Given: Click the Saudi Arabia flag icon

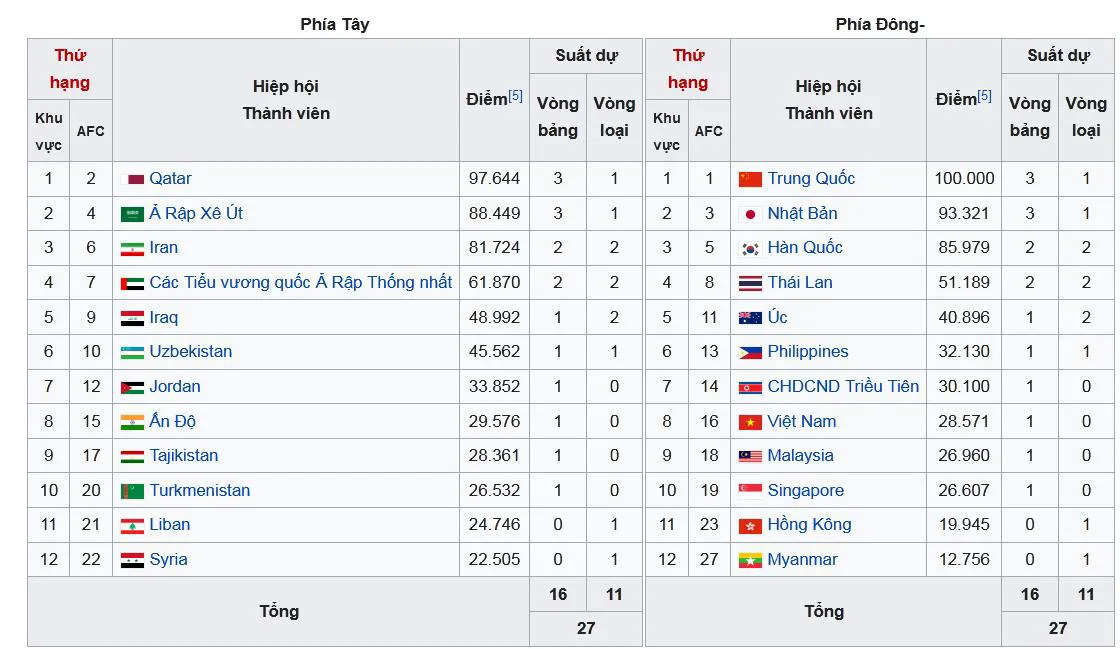Looking at the screenshot, I should pos(132,214).
